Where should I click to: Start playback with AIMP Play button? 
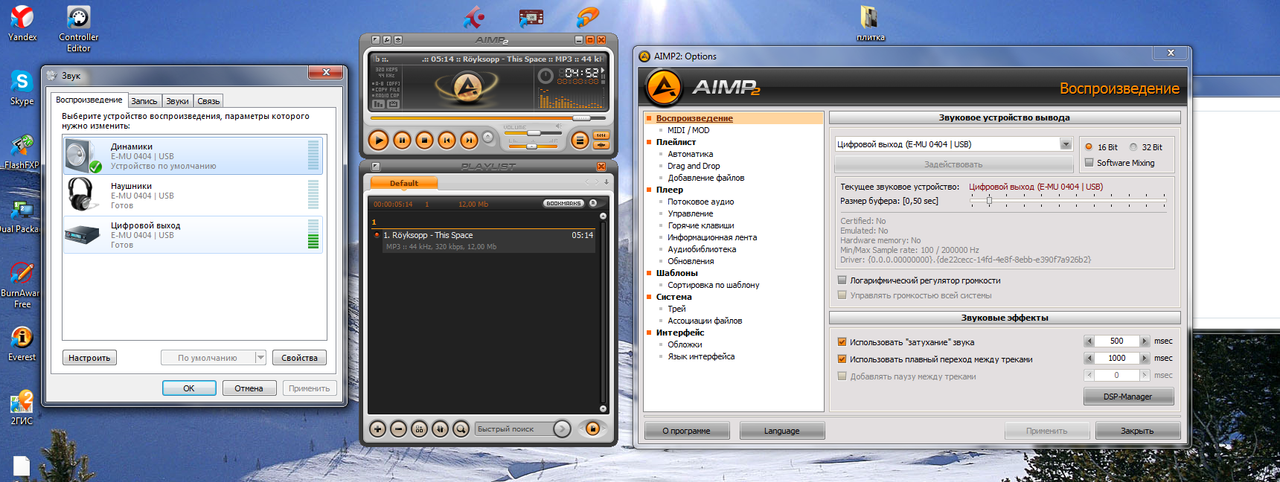378,140
